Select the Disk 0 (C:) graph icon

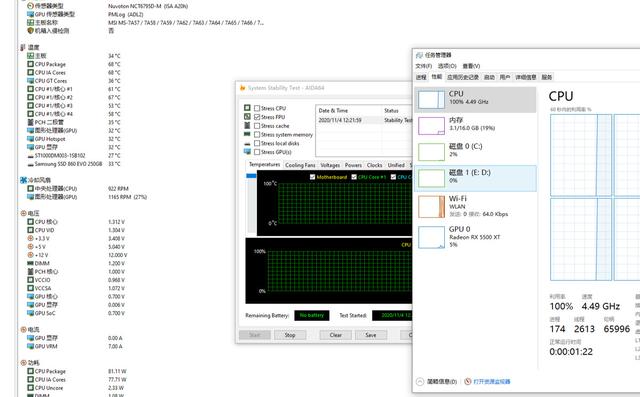click(x=431, y=152)
